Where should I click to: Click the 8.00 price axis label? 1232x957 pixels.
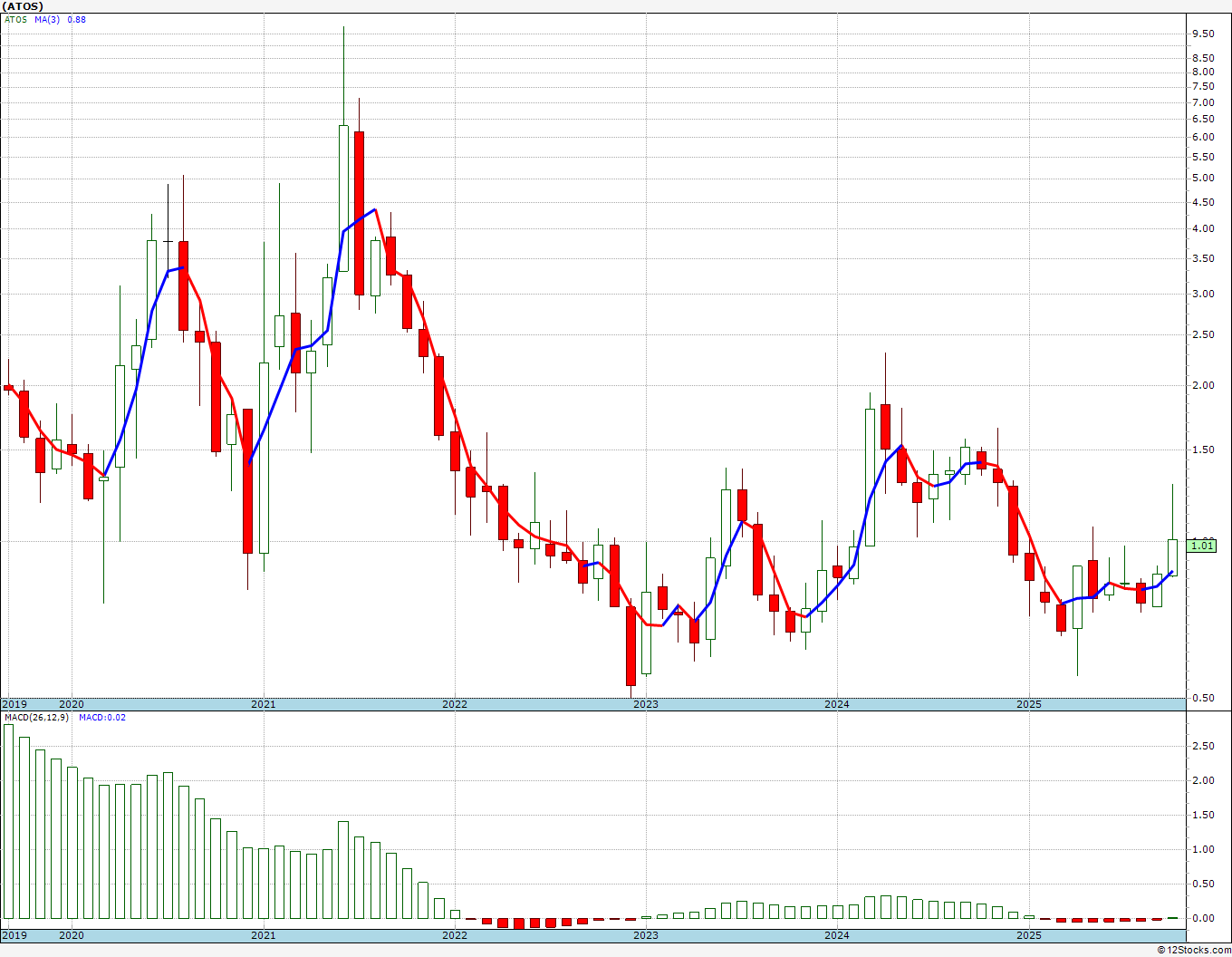pos(1203,72)
